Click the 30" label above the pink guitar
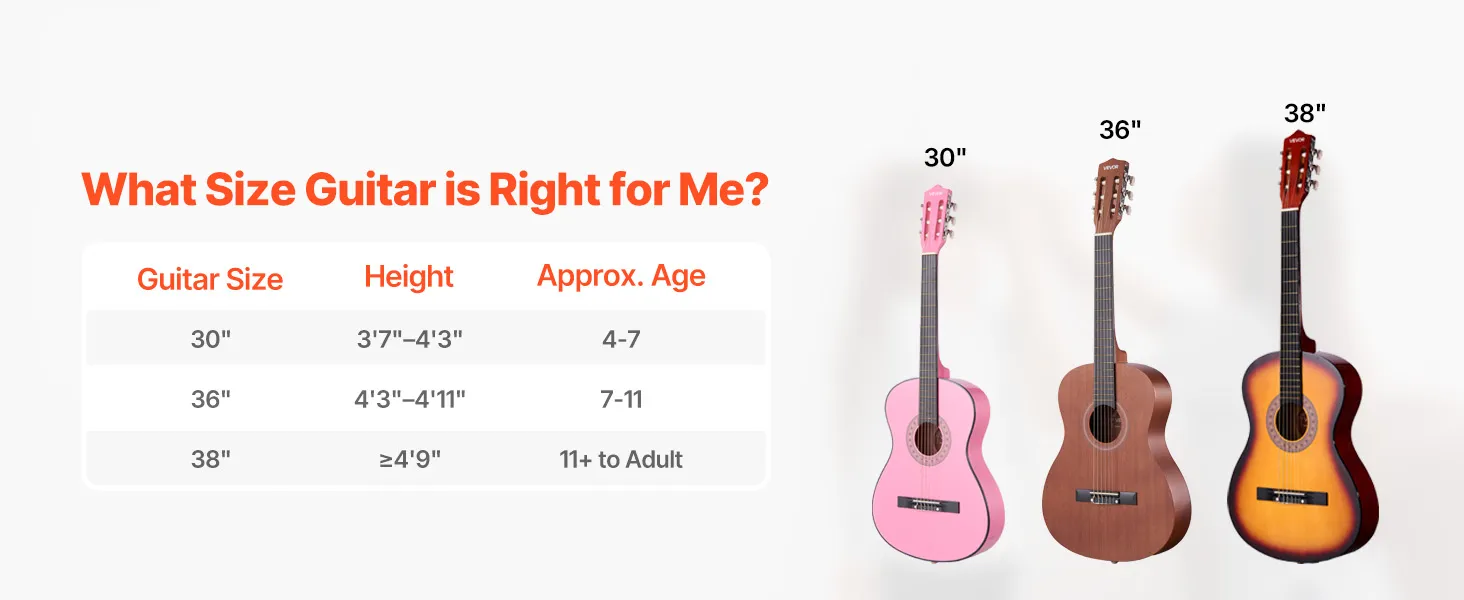 click(945, 156)
